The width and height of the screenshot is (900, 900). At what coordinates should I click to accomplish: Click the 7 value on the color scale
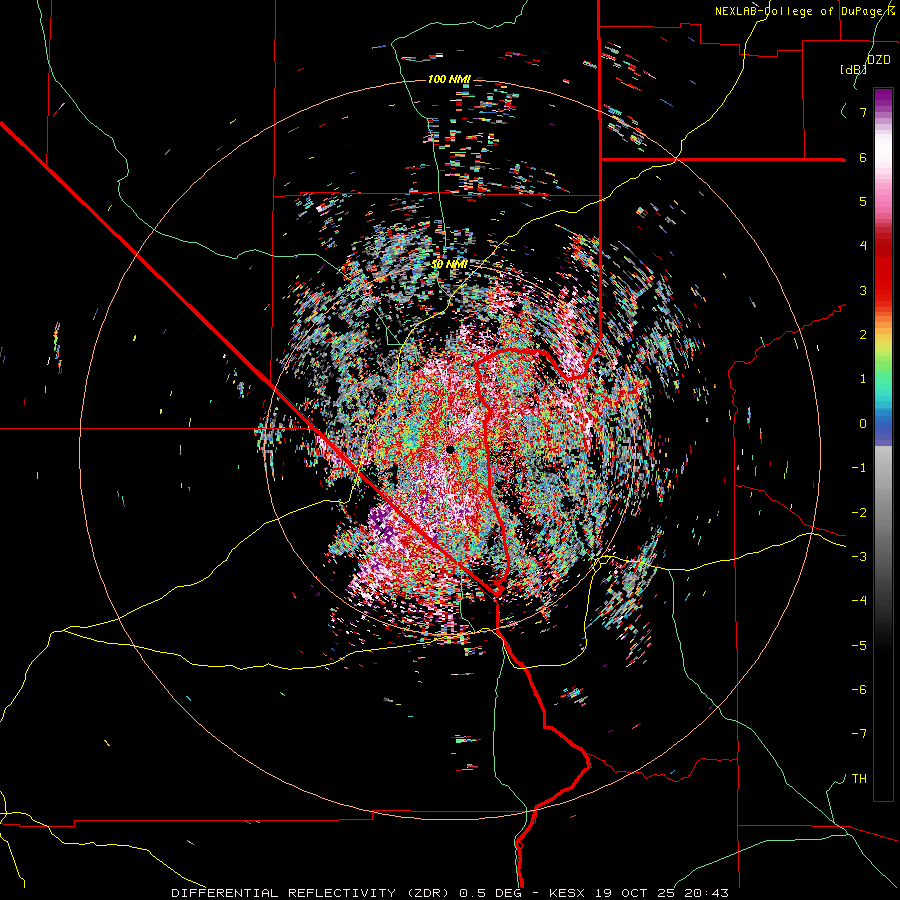click(863, 112)
